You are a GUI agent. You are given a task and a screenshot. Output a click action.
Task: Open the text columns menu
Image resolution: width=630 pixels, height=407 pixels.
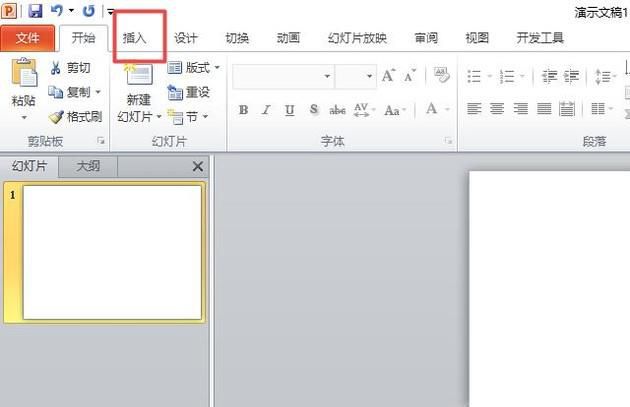coord(601,108)
